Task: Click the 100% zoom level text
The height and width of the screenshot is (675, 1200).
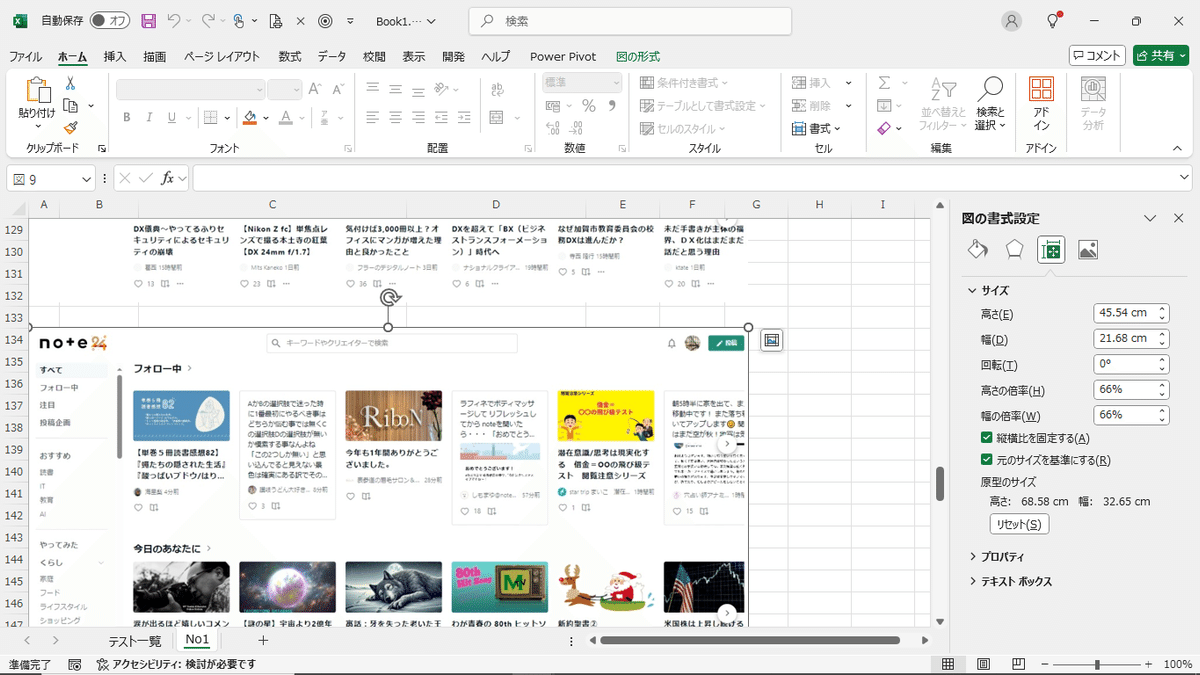Action: click(1177, 664)
